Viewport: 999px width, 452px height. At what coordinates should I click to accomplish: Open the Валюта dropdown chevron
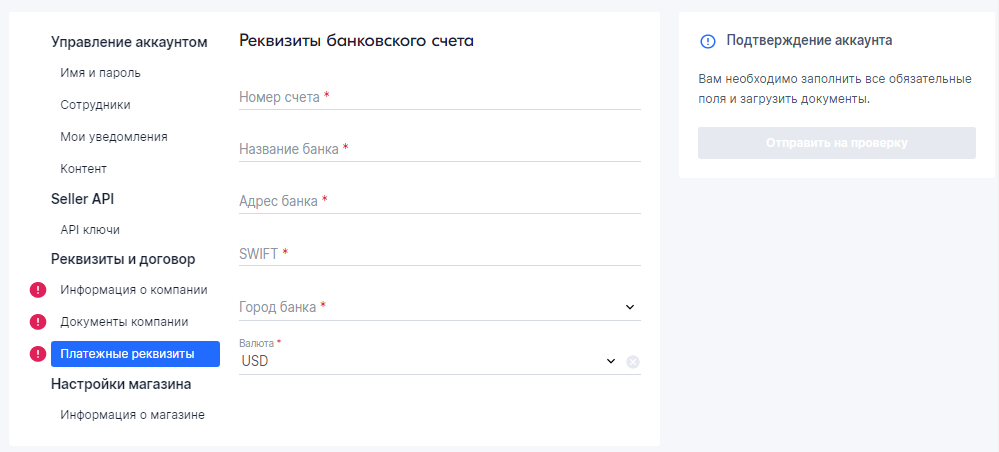click(x=610, y=361)
